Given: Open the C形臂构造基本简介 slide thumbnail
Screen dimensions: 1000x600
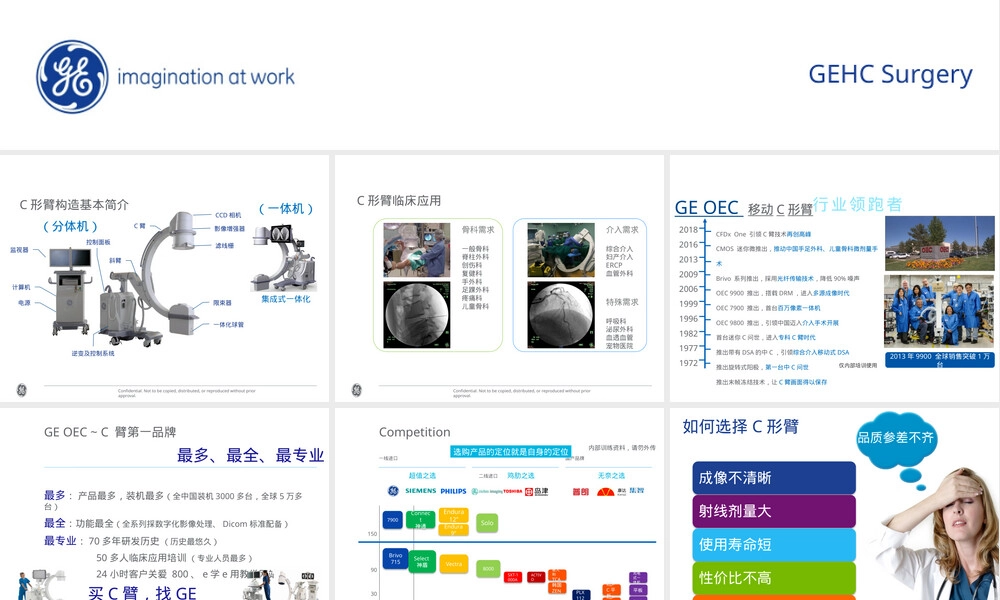Looking at the screenshot, I should [165, 279].
